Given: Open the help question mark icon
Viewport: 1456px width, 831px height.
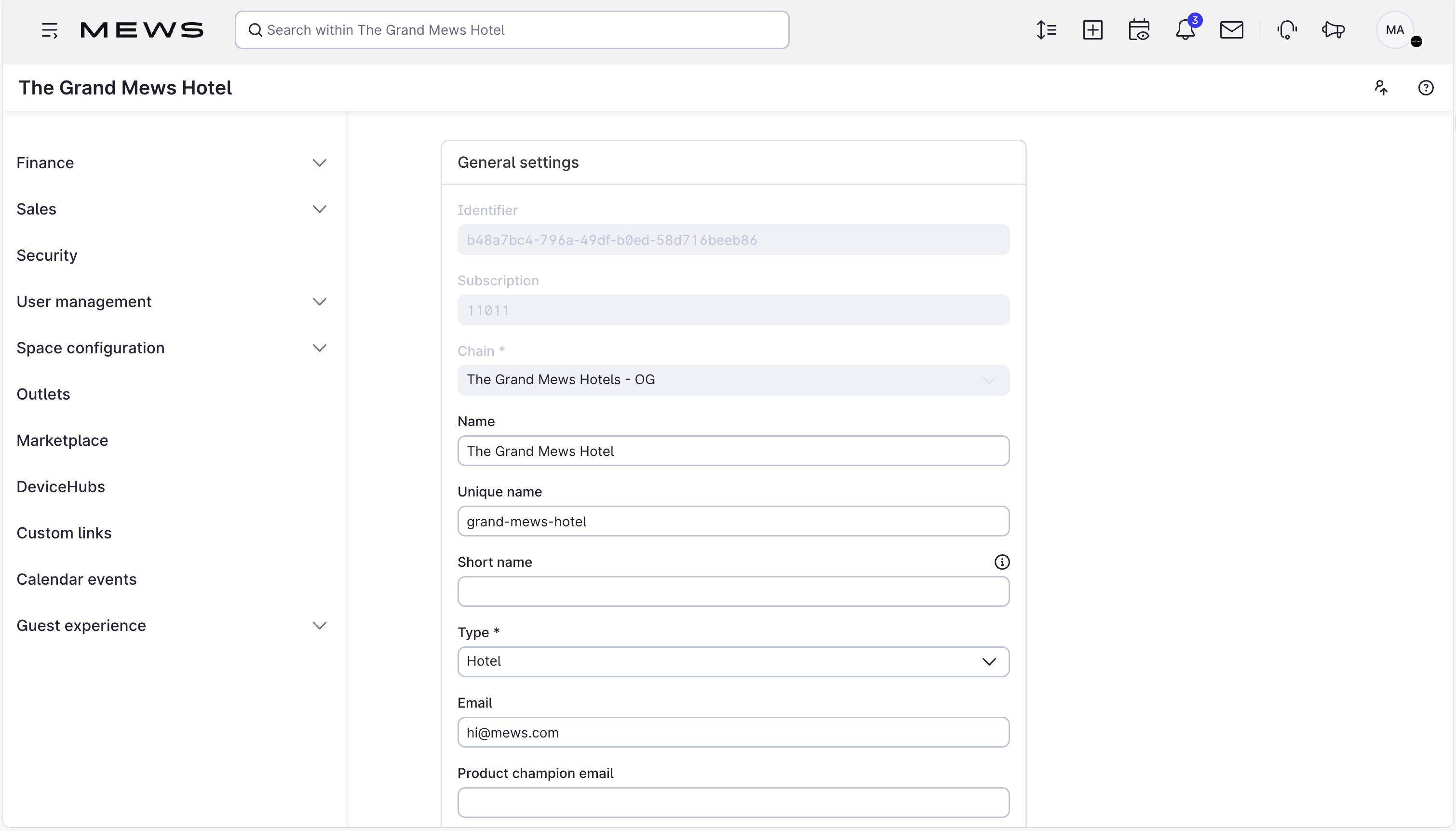Looking at the screenshot, I should point(1426,88).
